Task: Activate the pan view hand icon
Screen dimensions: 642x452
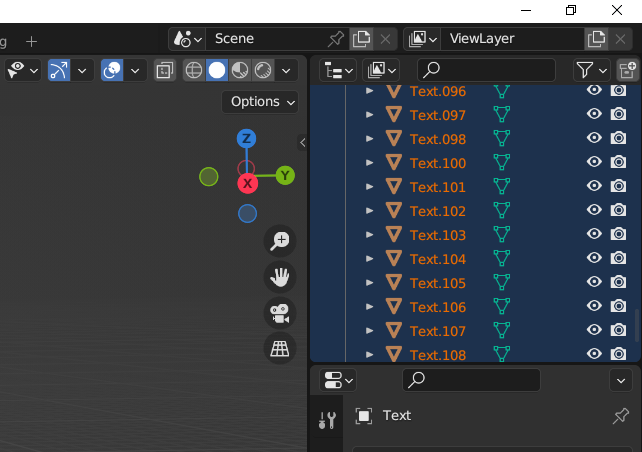Action: 280,277
